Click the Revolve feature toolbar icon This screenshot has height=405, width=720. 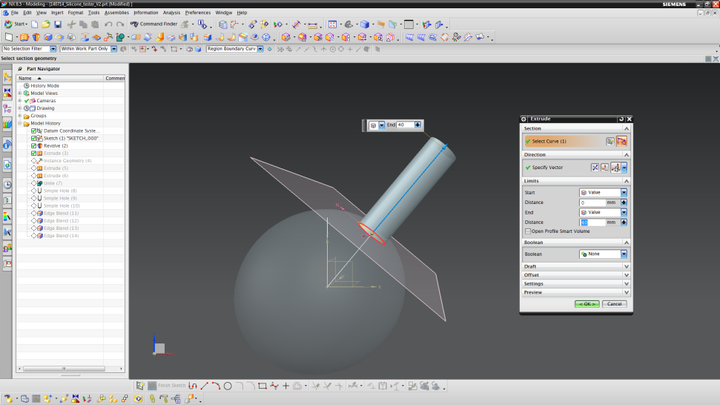(x=36, y=37)
